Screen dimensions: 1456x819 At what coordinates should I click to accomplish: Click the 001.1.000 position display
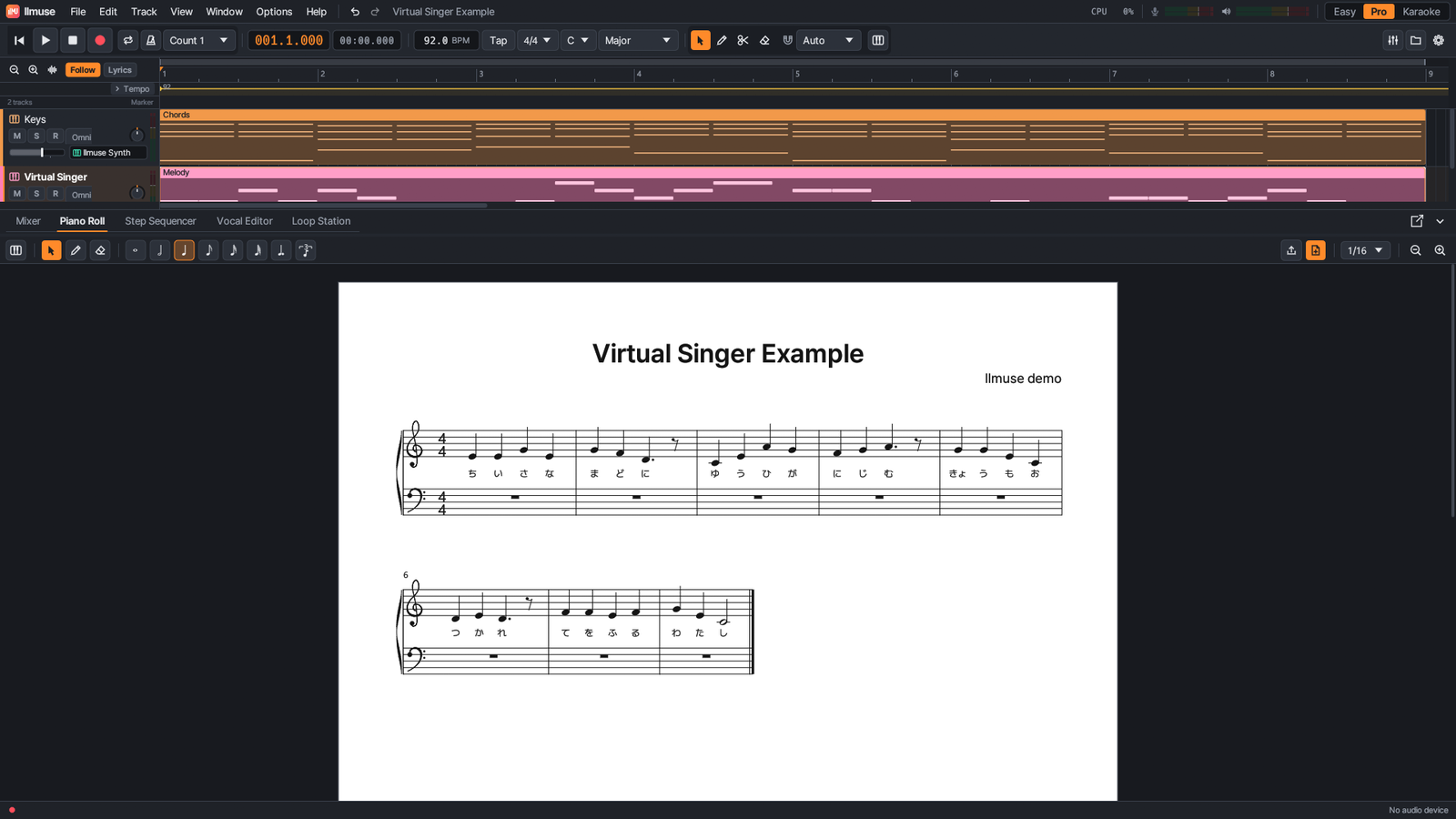point(288,40)
